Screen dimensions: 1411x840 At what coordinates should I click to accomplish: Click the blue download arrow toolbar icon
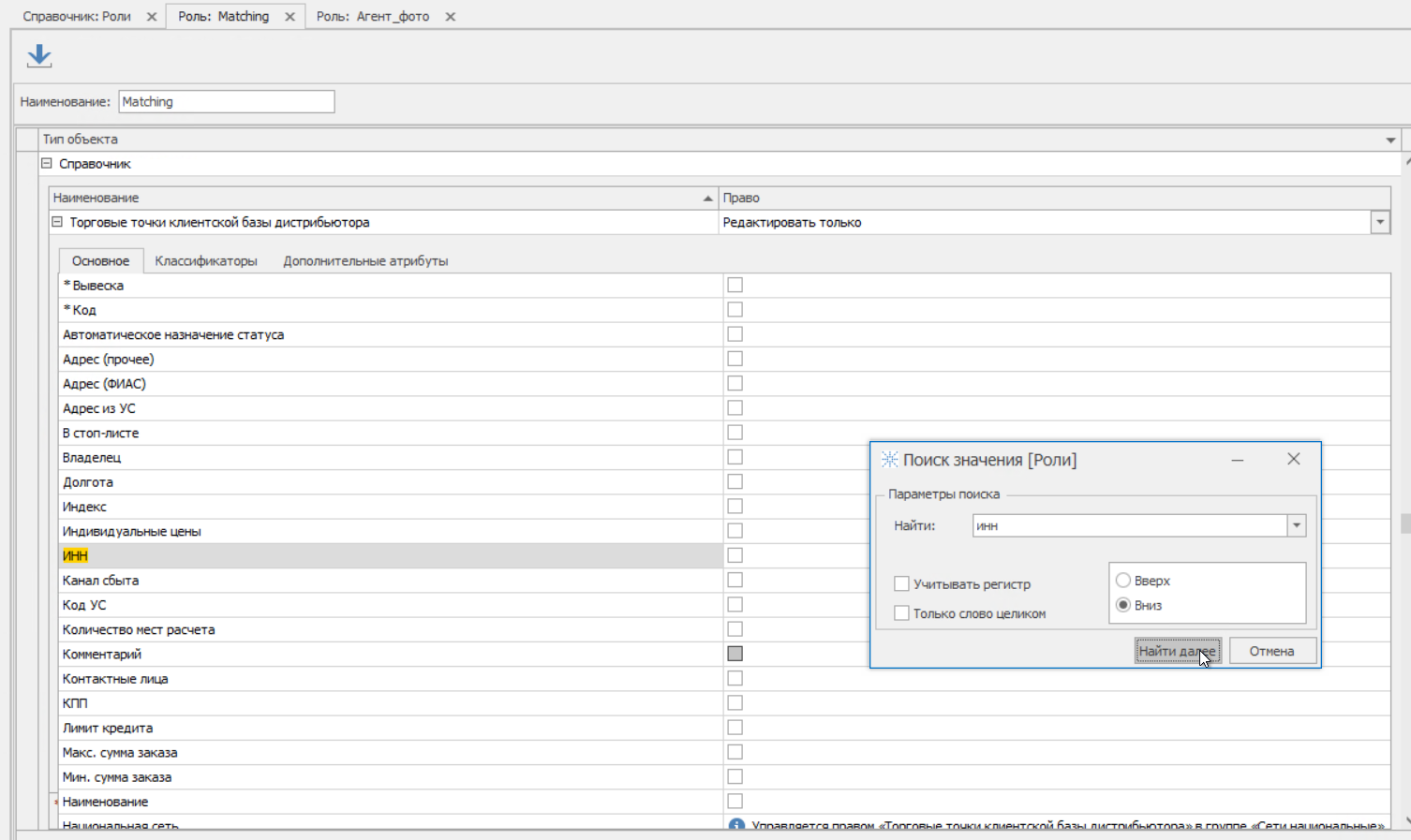(x=39, y=56)
